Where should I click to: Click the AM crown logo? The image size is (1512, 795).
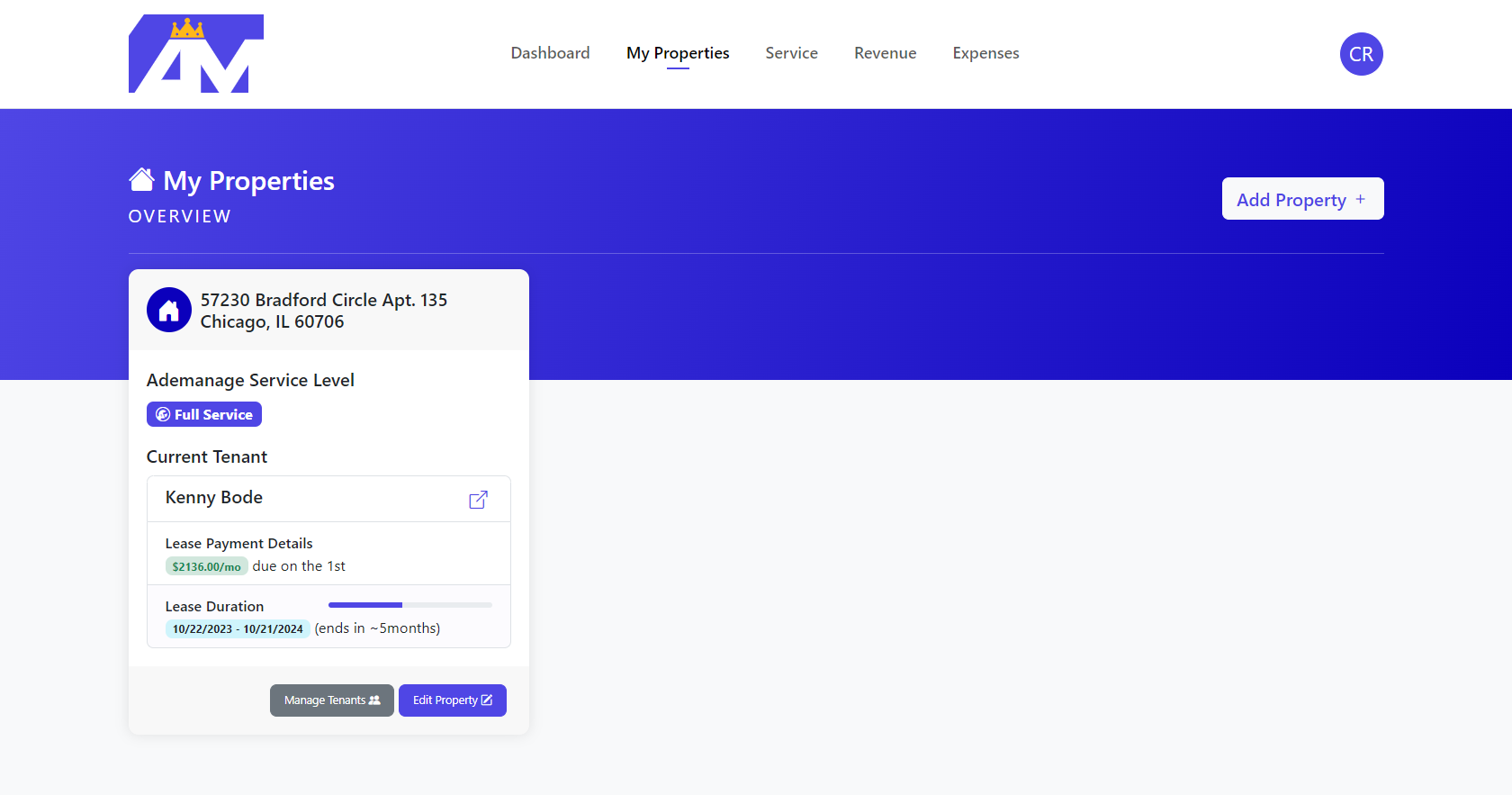pos(196,54)
